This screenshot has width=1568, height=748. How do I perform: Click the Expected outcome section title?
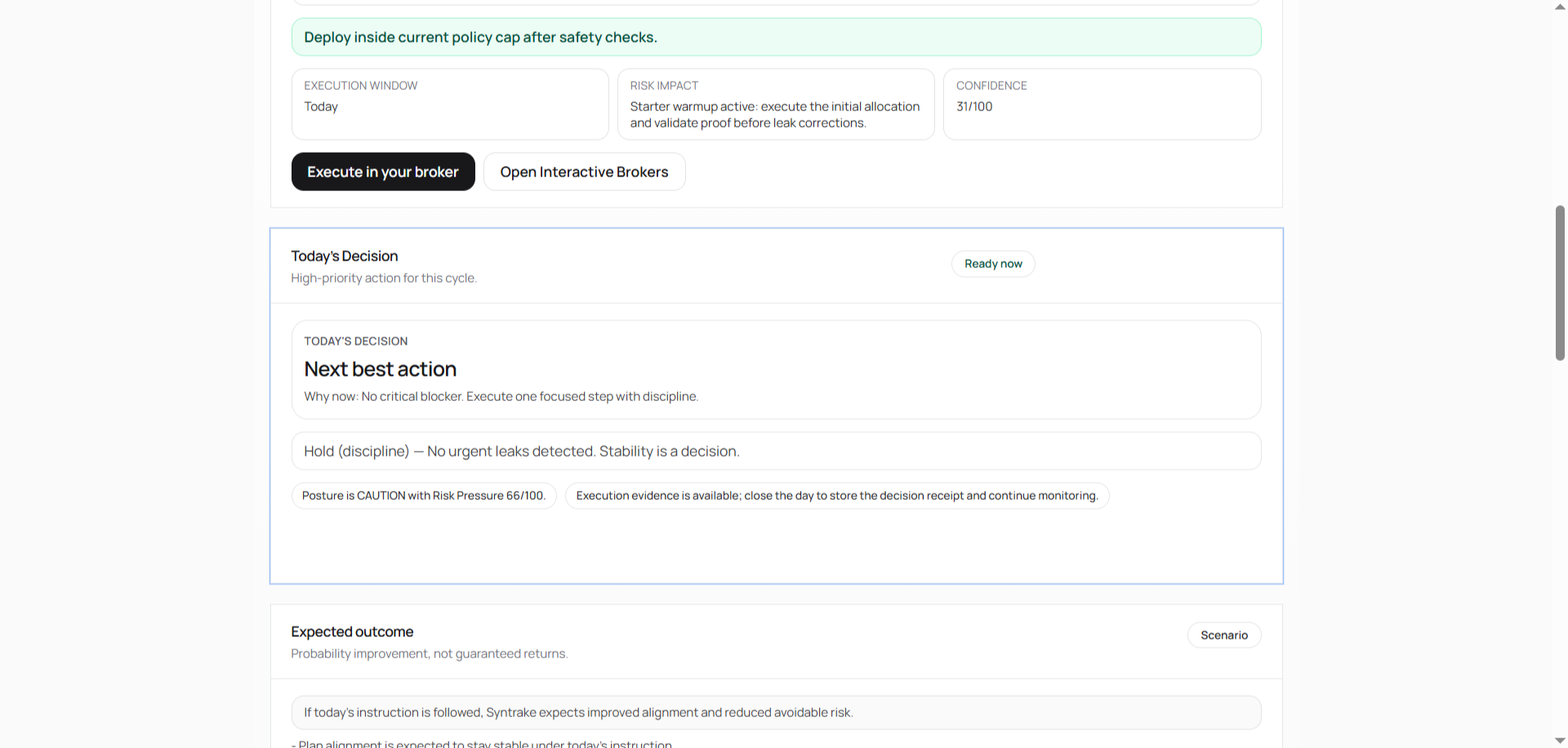(352, 631)
